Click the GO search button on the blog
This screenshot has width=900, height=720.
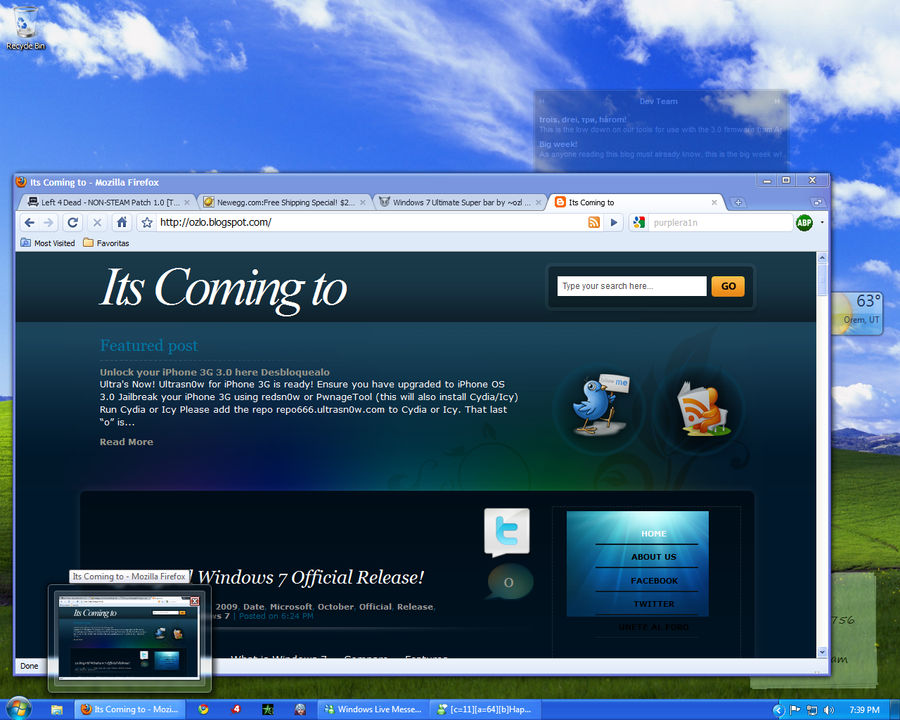tap(727, 286)
